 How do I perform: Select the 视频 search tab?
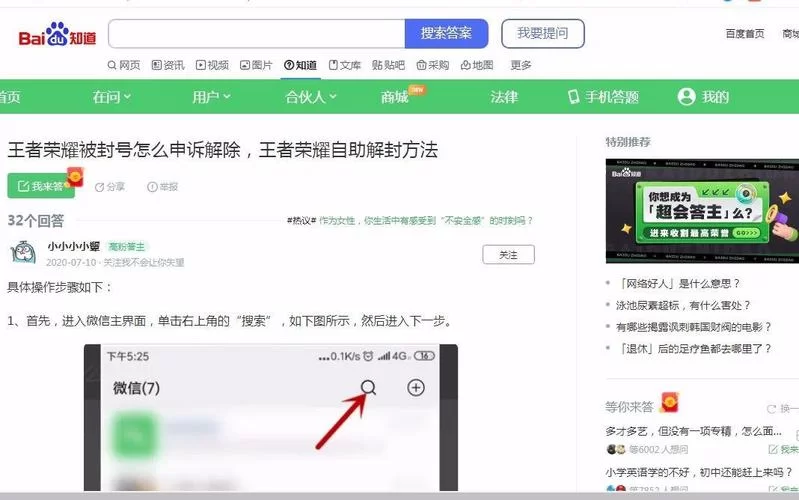tap(212, 65)
